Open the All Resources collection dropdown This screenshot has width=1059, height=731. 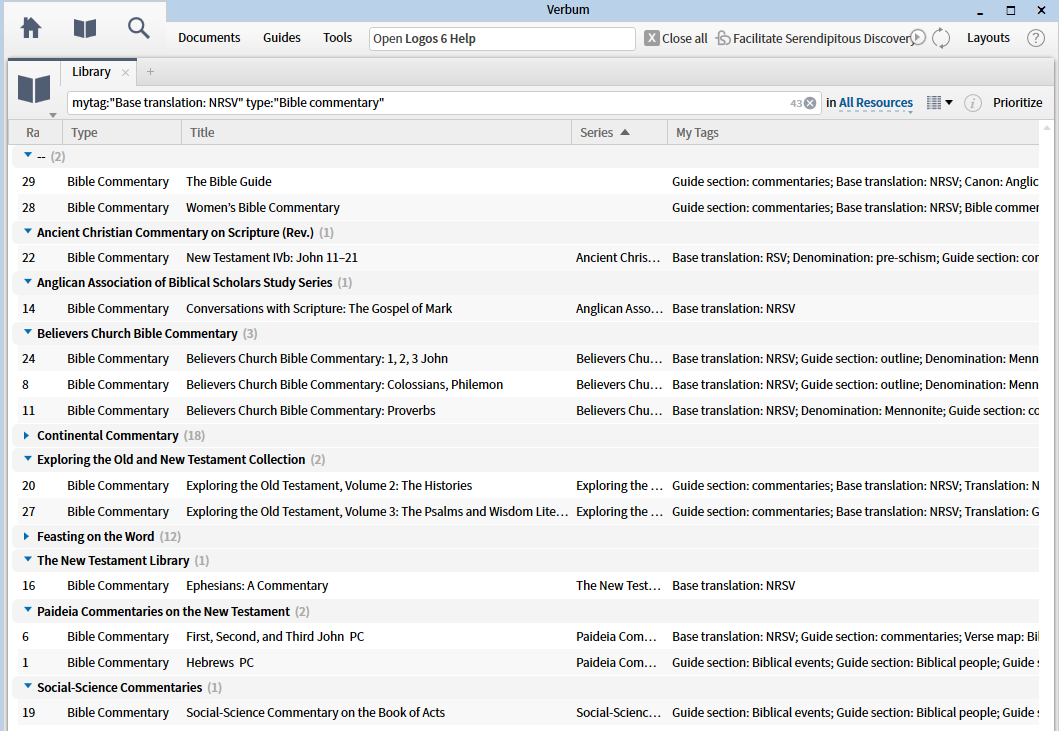[875, 103]
